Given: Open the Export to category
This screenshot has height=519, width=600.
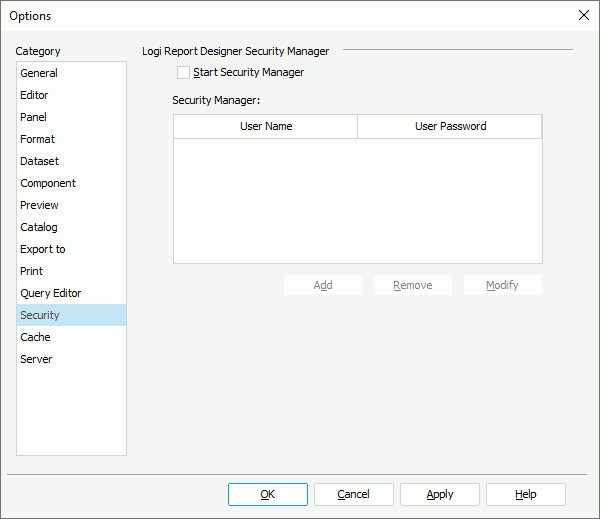Looking at the screenshot, I should pyautogui.click(x=42, y=249).
